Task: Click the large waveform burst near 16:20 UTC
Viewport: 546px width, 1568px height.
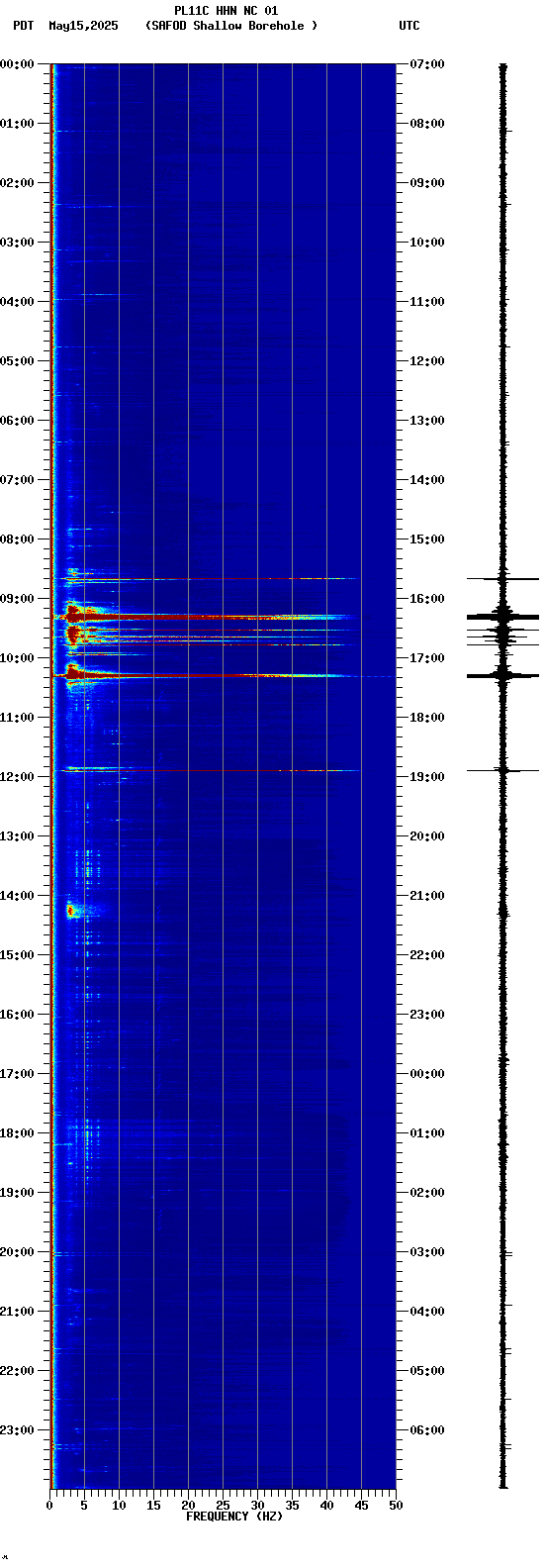Action: pos(503,617)
